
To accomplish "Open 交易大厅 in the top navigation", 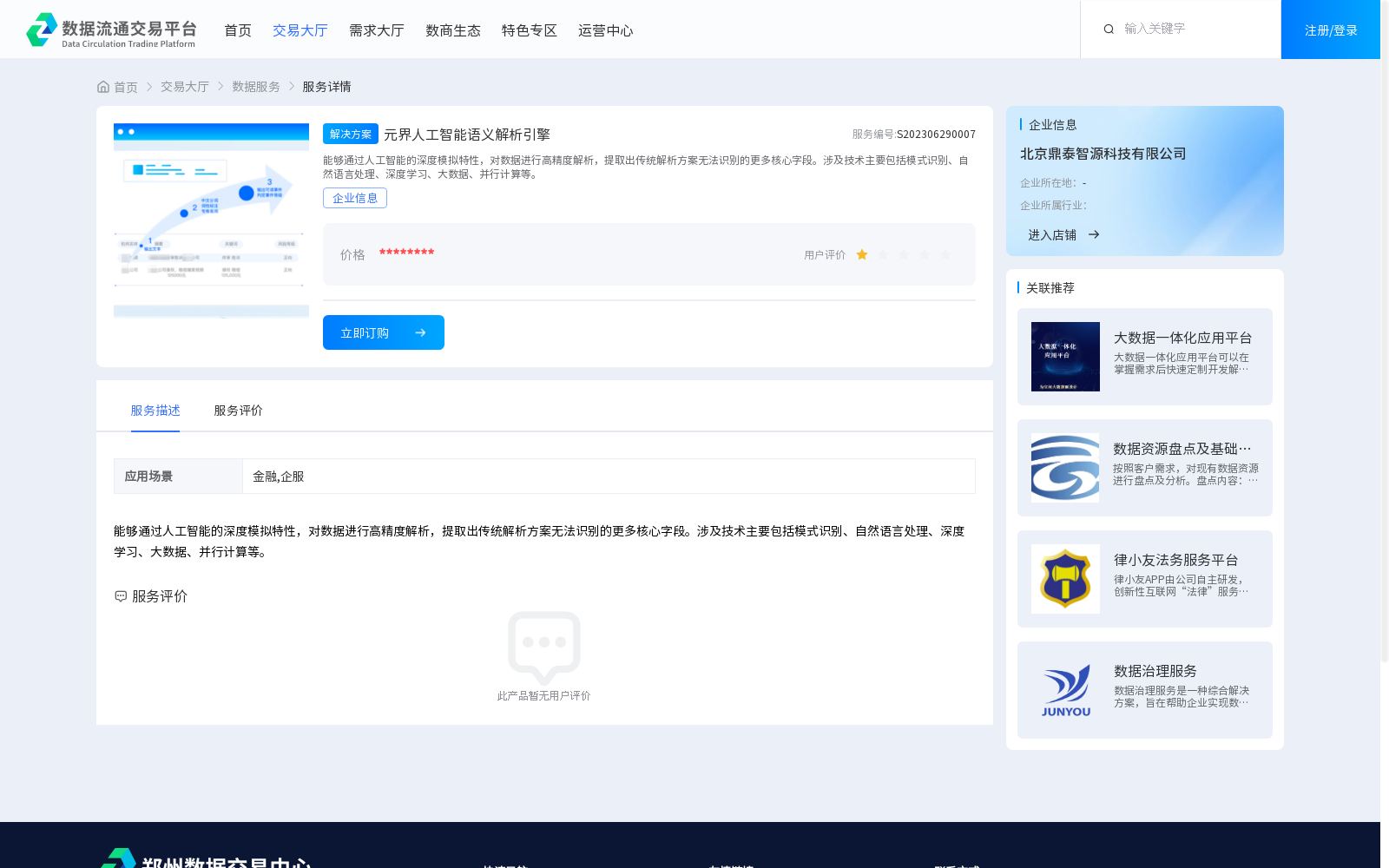I will coord(300,30).
